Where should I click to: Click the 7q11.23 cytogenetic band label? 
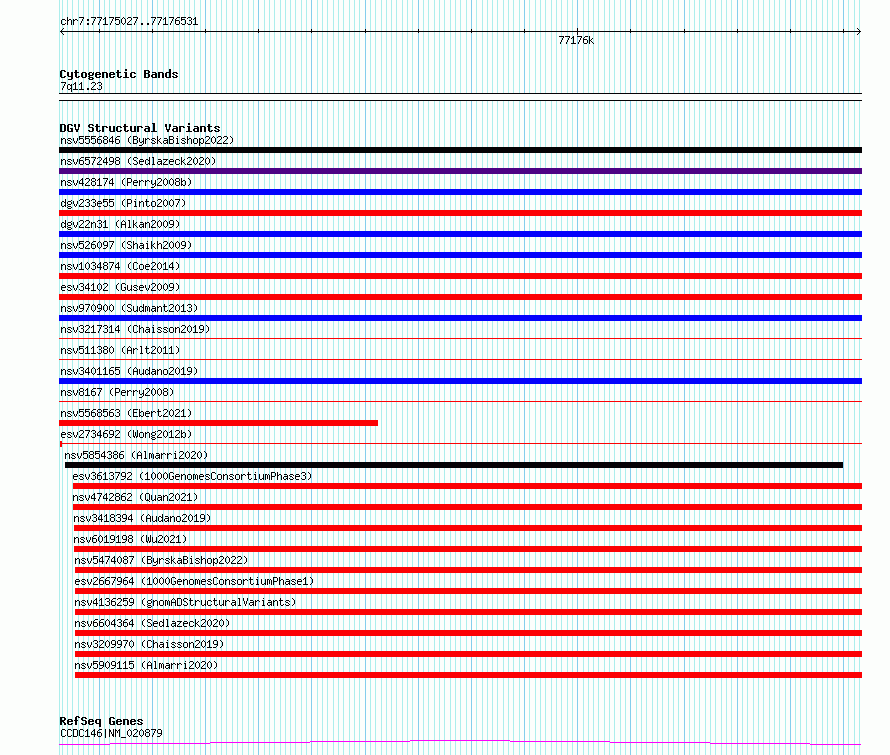[x=81, y=86]
